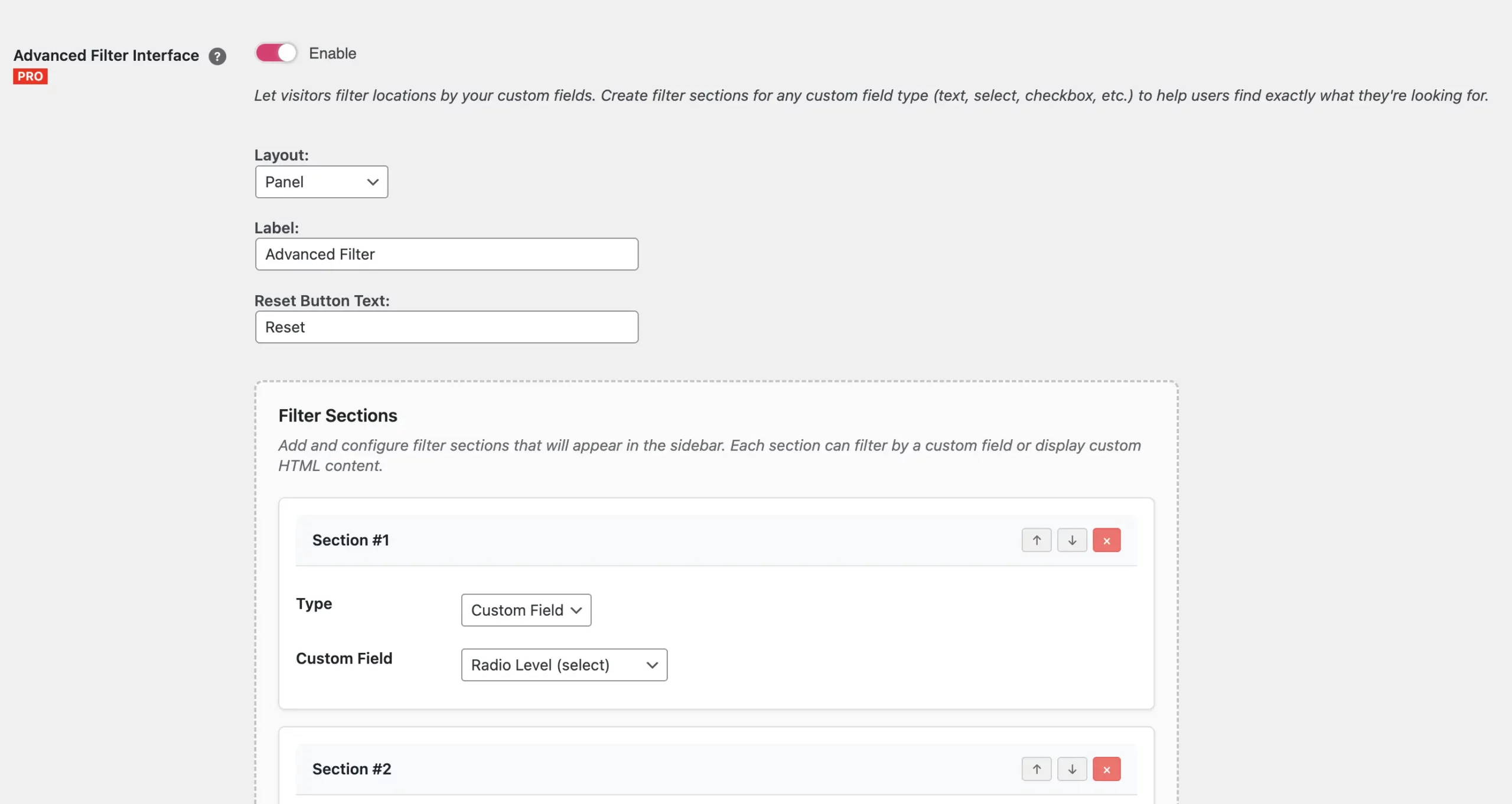Screen dimensions: 1512x804
Task: Move Section #2 up with arrow
Action: (1036, 769)
